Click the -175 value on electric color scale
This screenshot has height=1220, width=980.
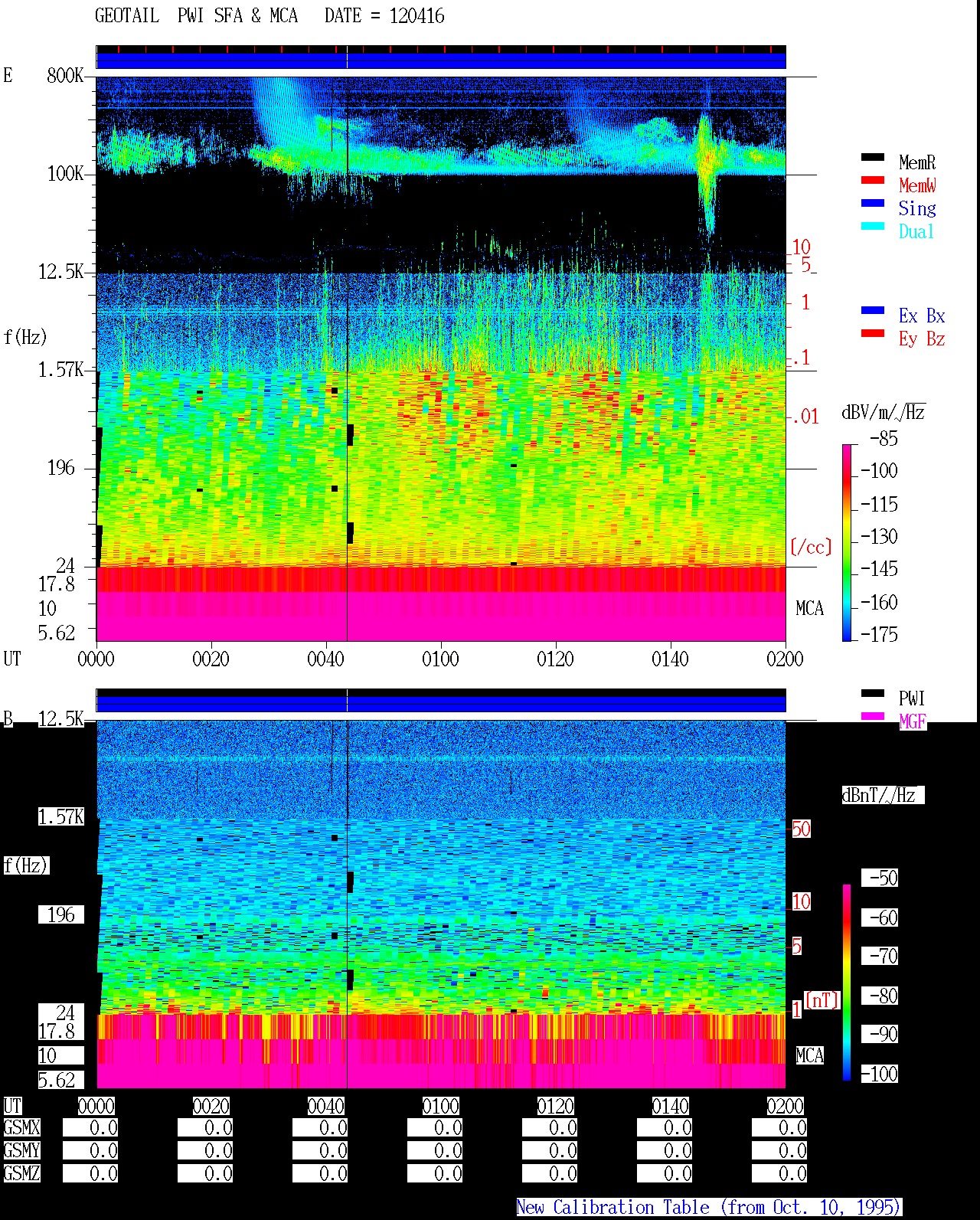coord(879,634)
